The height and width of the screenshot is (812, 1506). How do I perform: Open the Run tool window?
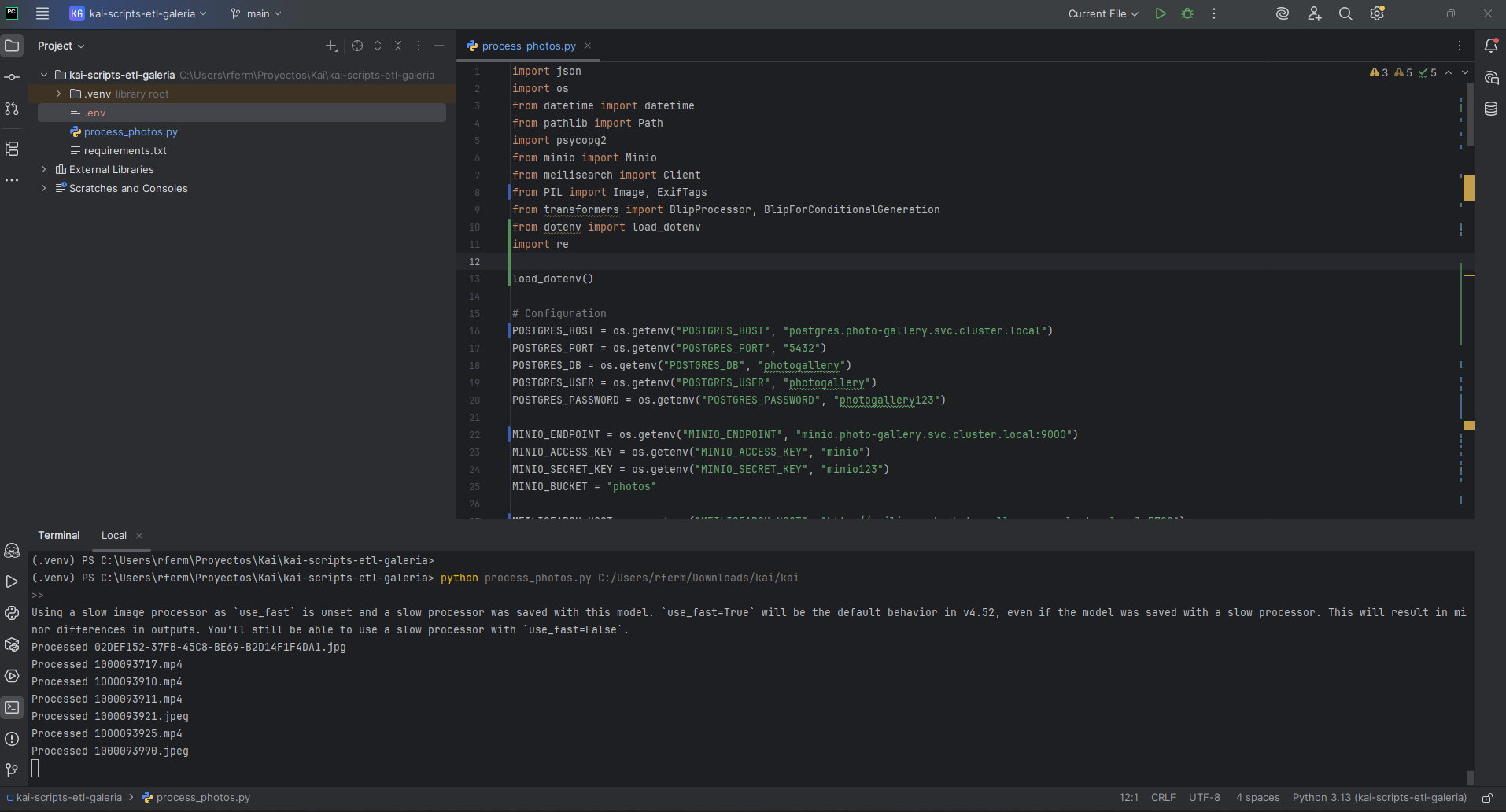pos(12,581)
